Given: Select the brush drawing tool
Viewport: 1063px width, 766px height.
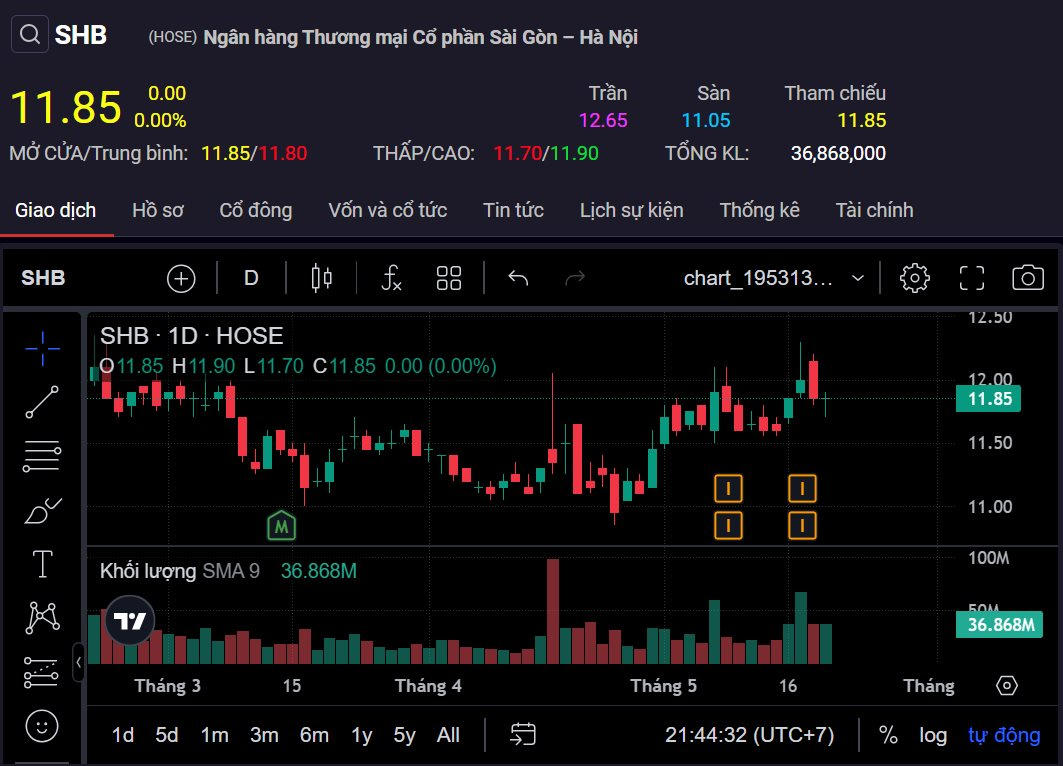Looking at the screenshot, I should [x=42, y=510].
